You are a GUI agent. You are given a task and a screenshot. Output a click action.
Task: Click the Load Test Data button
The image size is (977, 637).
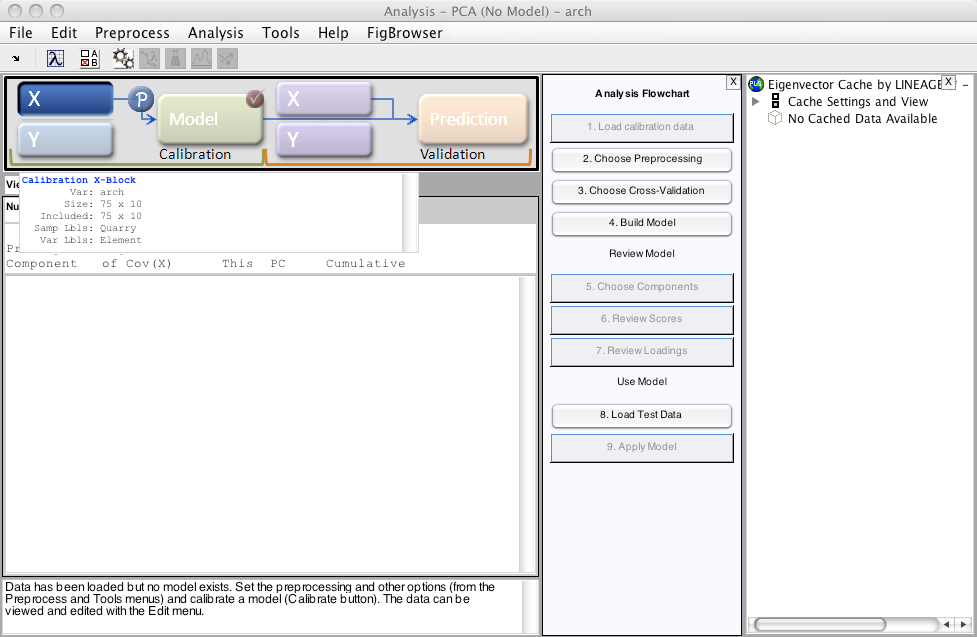pyautogui.click(x=641, y=415)
